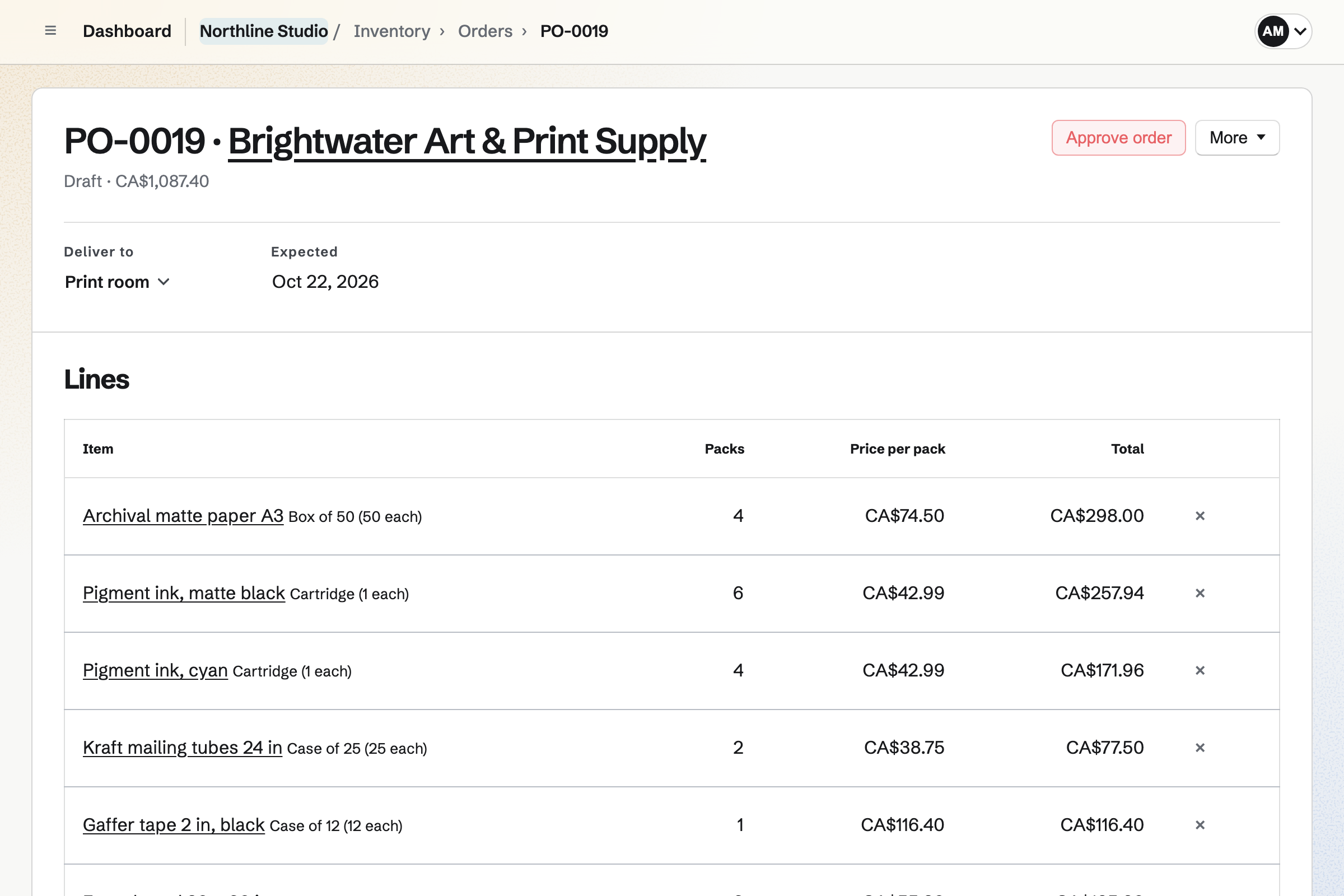Image resolution: width=1344 pixels, height=896 pixels.
Task: Edit packs quantity 2 for mailing tubes
Action: coord(738,748)
